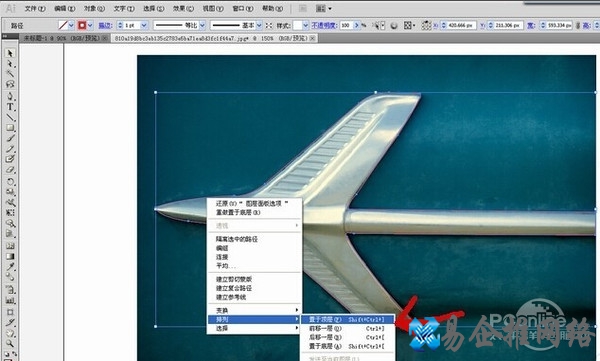600x361 pixels.
Task: Open the opacity slider arrow
Action: tap(357, 26)
